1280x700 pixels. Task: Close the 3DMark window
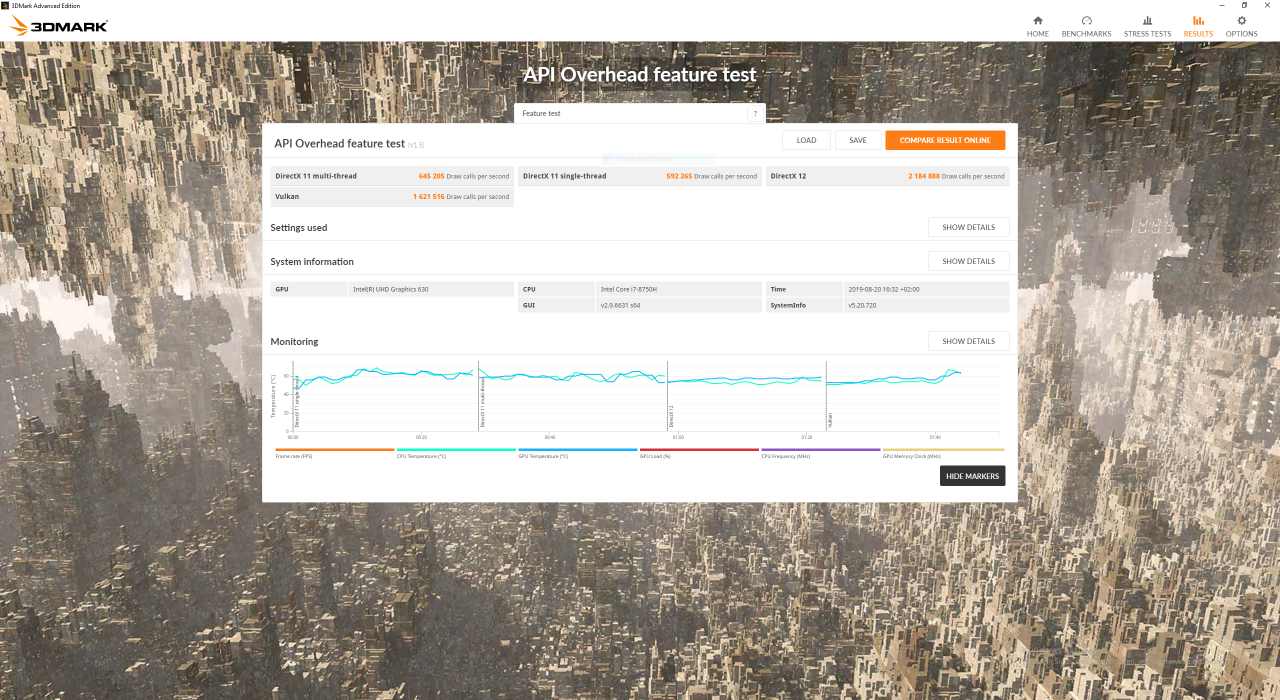click(1268, 5)
